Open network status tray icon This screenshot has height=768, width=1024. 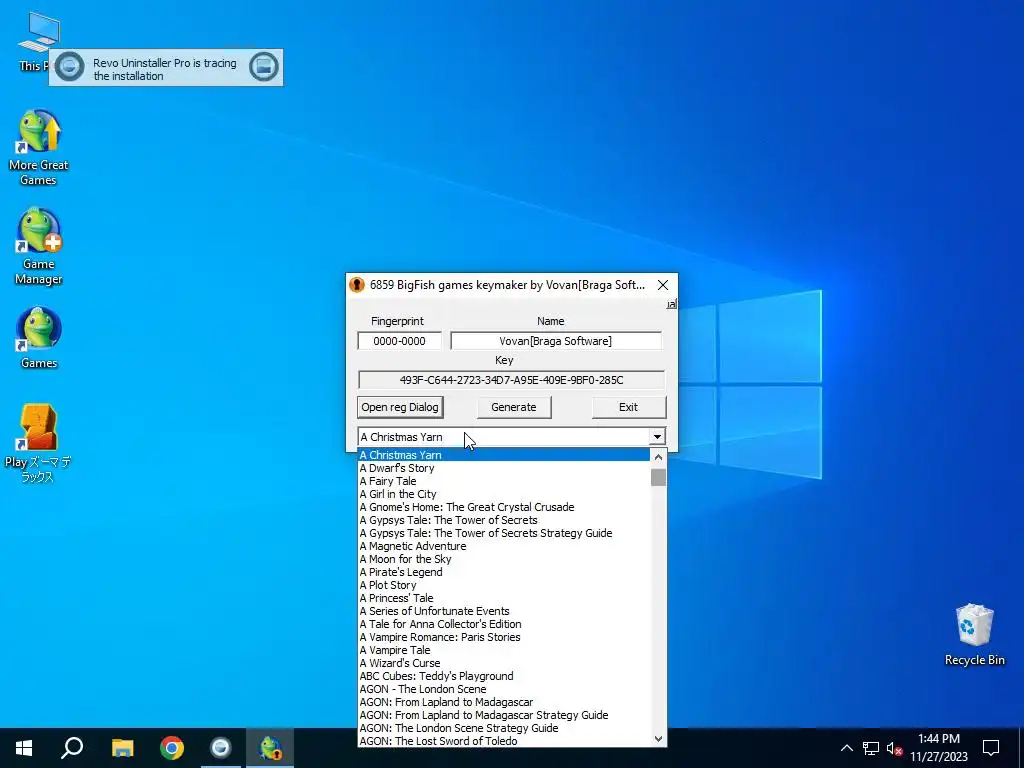tap(871, 748)
